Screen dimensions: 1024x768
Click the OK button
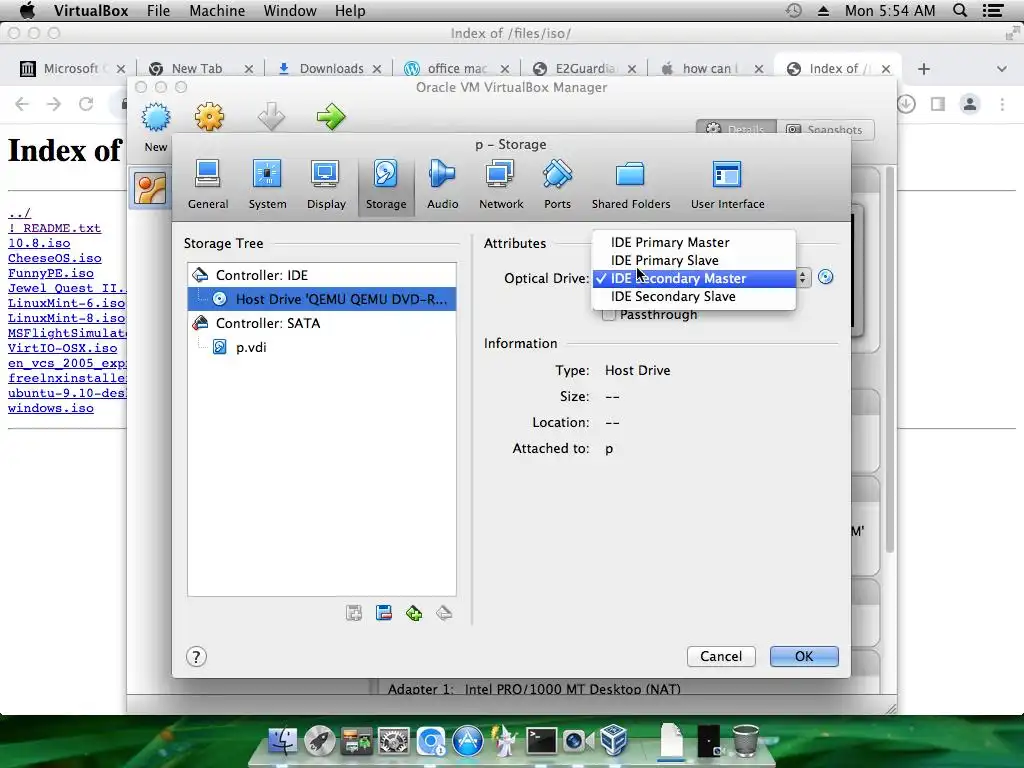(x=804, y=656)
